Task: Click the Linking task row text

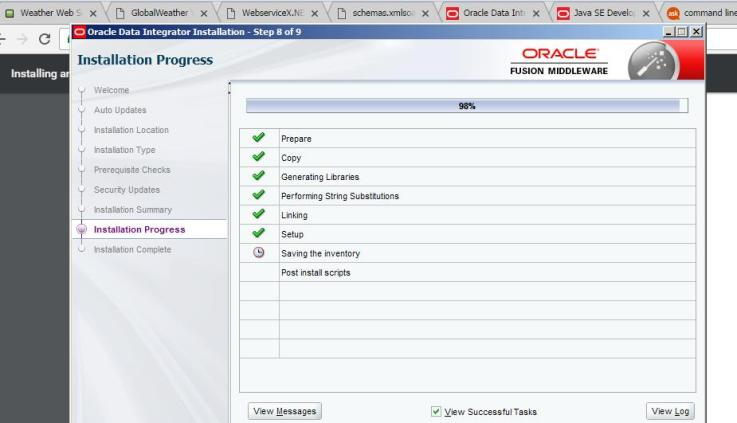Action: point(294,215)
